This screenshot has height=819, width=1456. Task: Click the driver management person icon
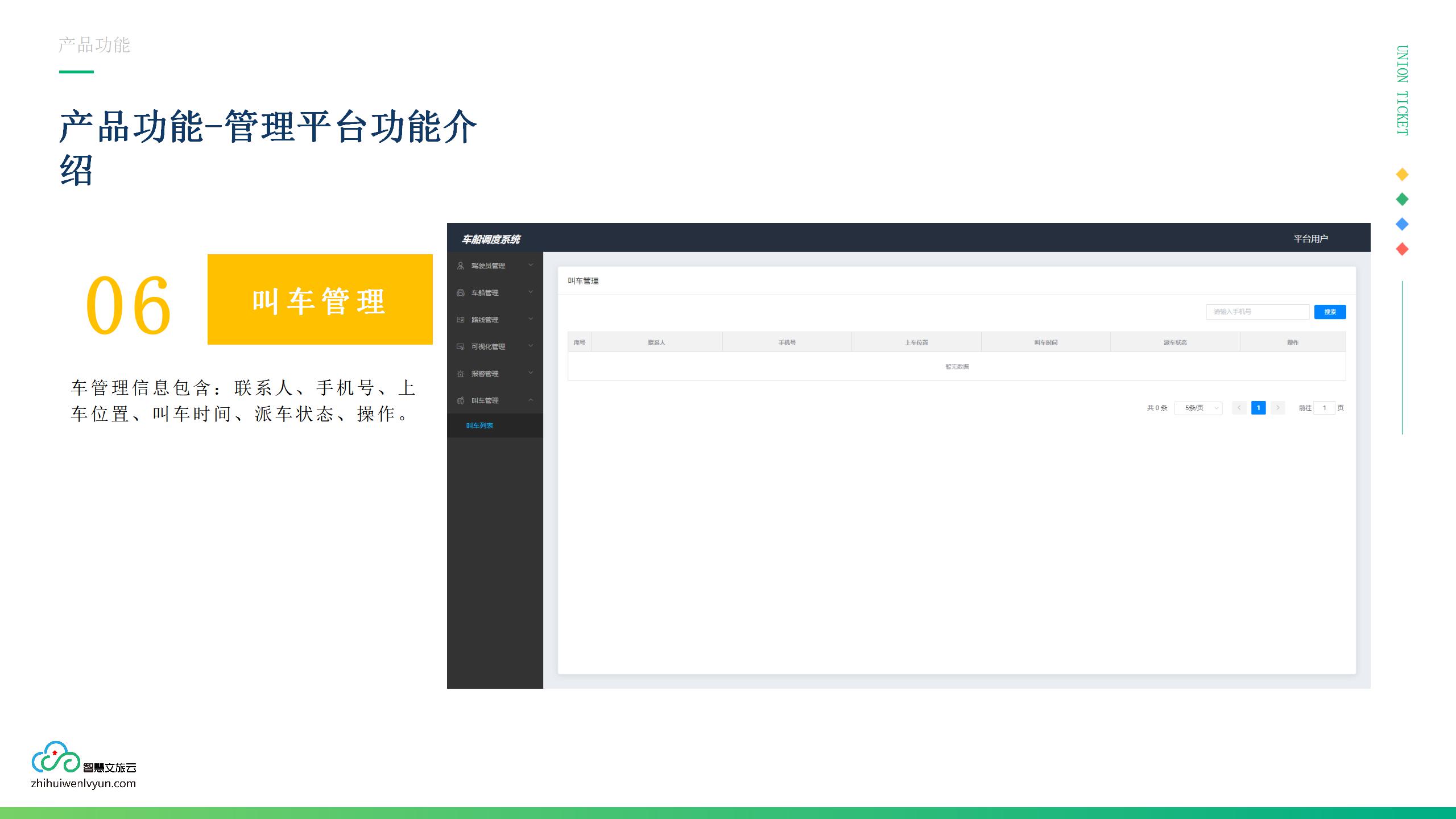click(461, 266)
